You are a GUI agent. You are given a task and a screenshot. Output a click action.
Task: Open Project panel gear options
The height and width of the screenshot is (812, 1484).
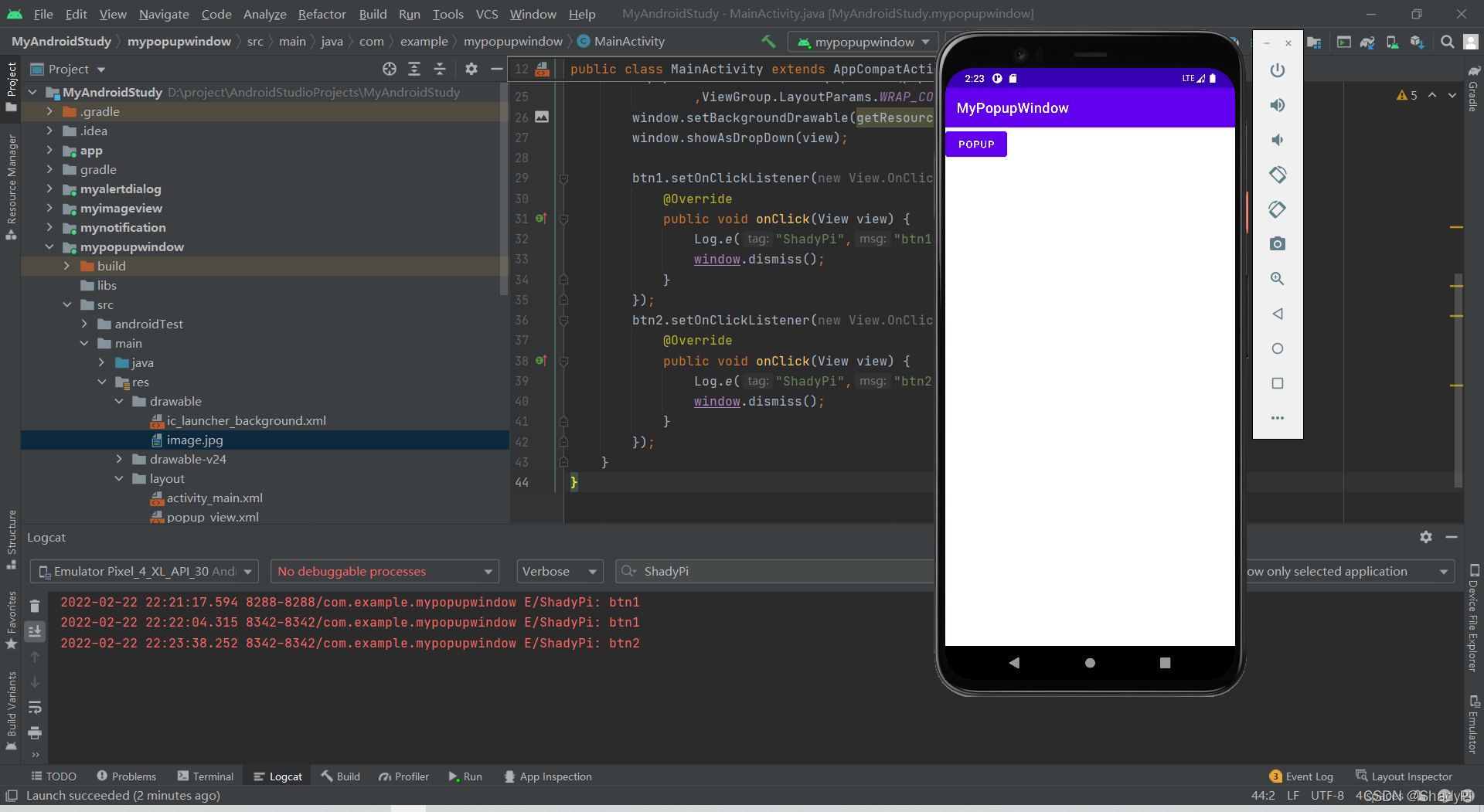coord(471,69)
